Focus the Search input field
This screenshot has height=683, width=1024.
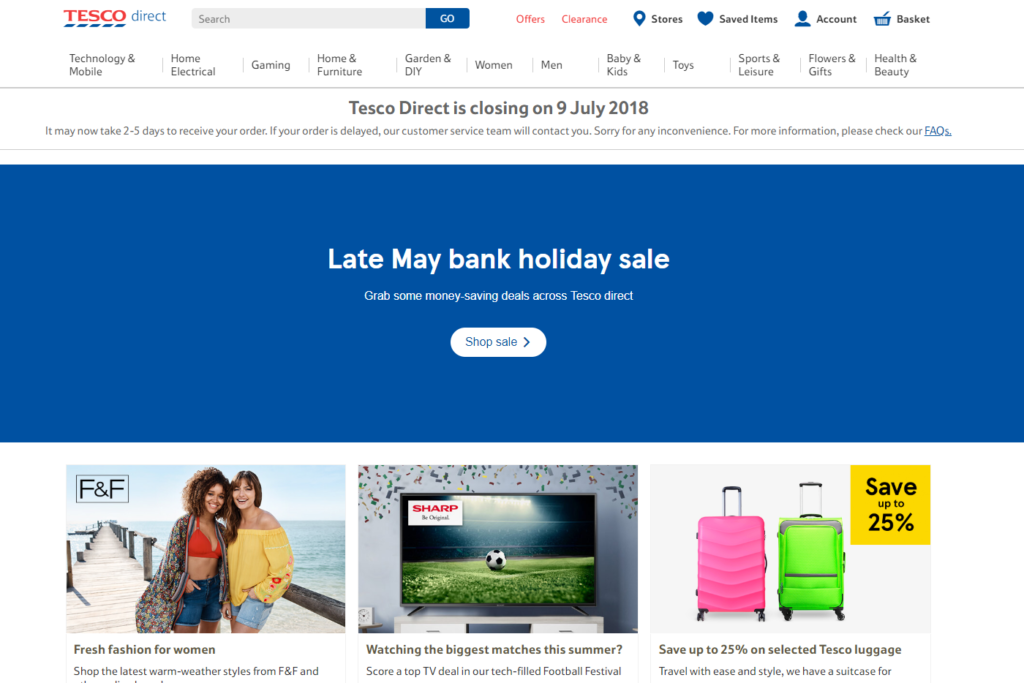pos(308,18)
